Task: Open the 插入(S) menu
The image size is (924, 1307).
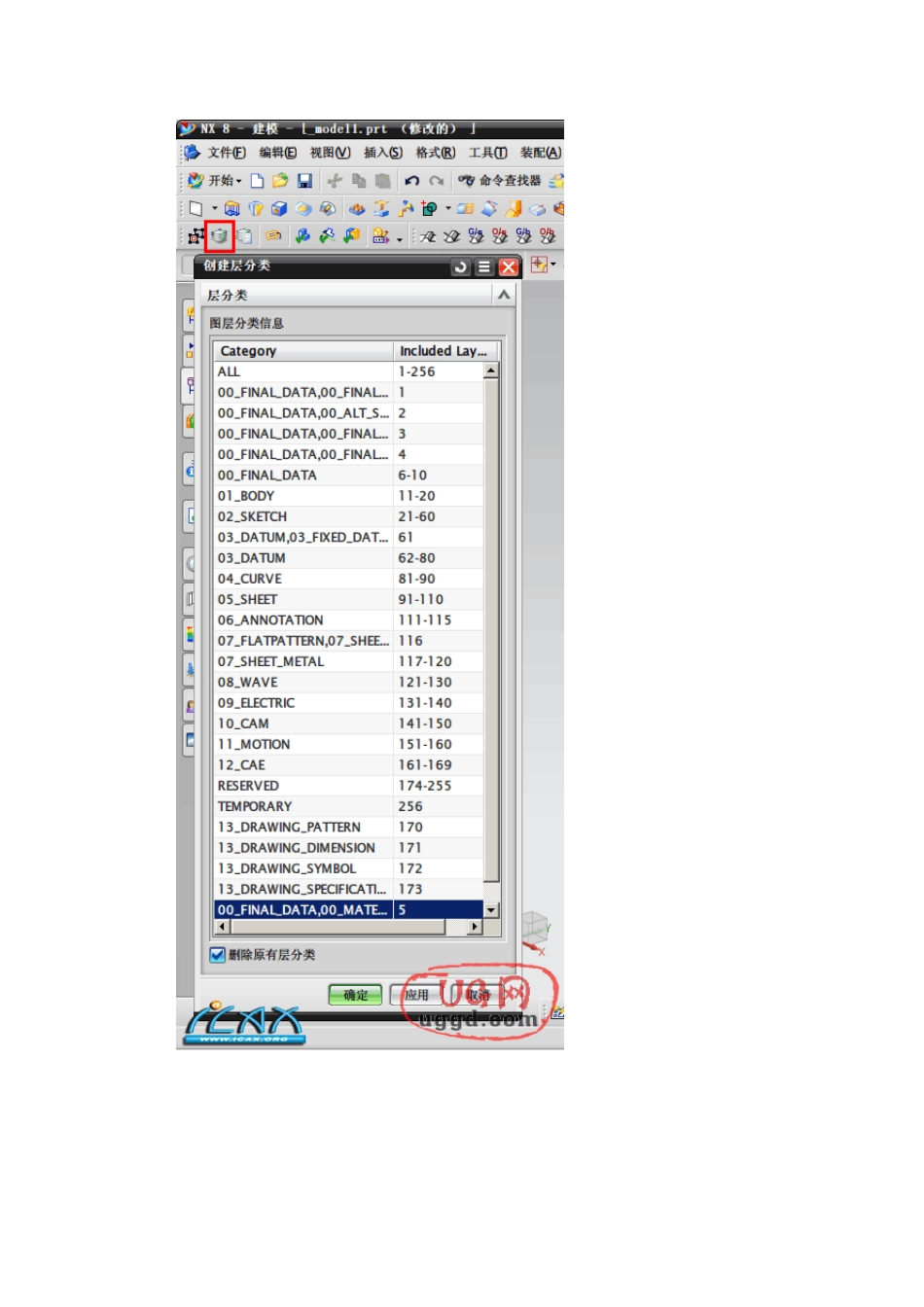Action: (x=383, y=153)
